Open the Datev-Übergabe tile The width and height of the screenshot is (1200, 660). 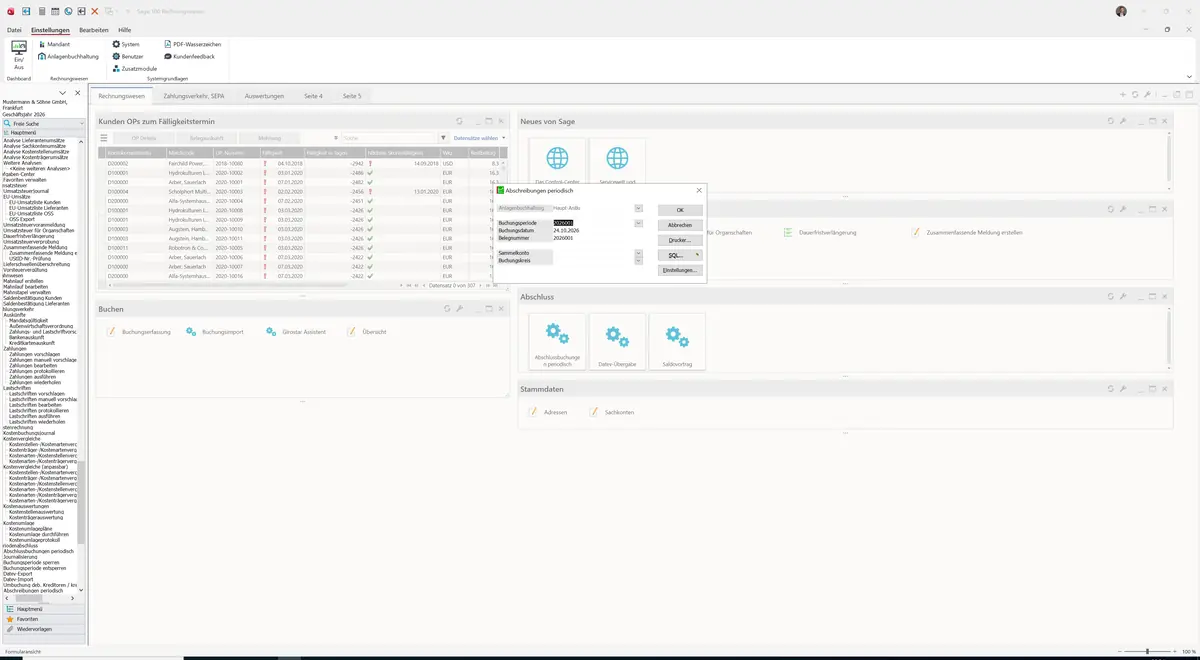pyautogui.click(x=618, y=341)
